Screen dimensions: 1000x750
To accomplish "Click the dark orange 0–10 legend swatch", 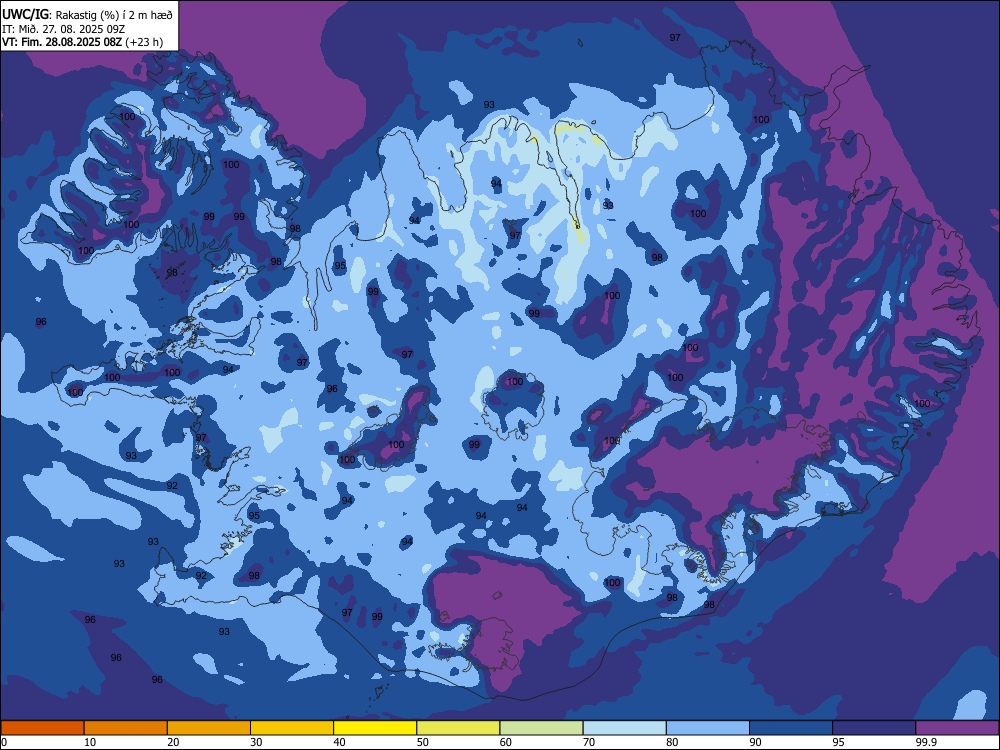I will [x=42, y=728].
